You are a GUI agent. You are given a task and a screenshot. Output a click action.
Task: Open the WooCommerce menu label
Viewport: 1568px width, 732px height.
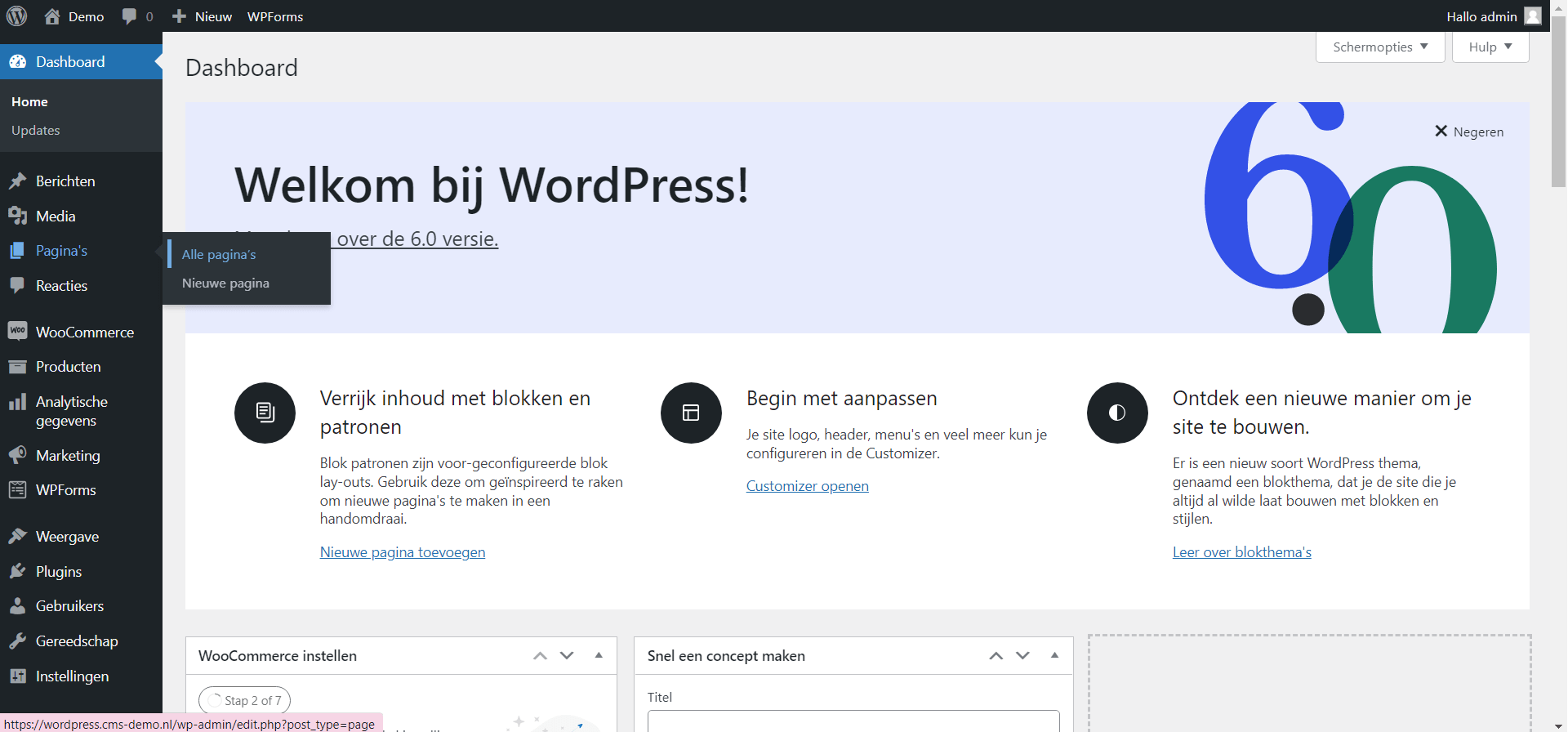point(85,333)
